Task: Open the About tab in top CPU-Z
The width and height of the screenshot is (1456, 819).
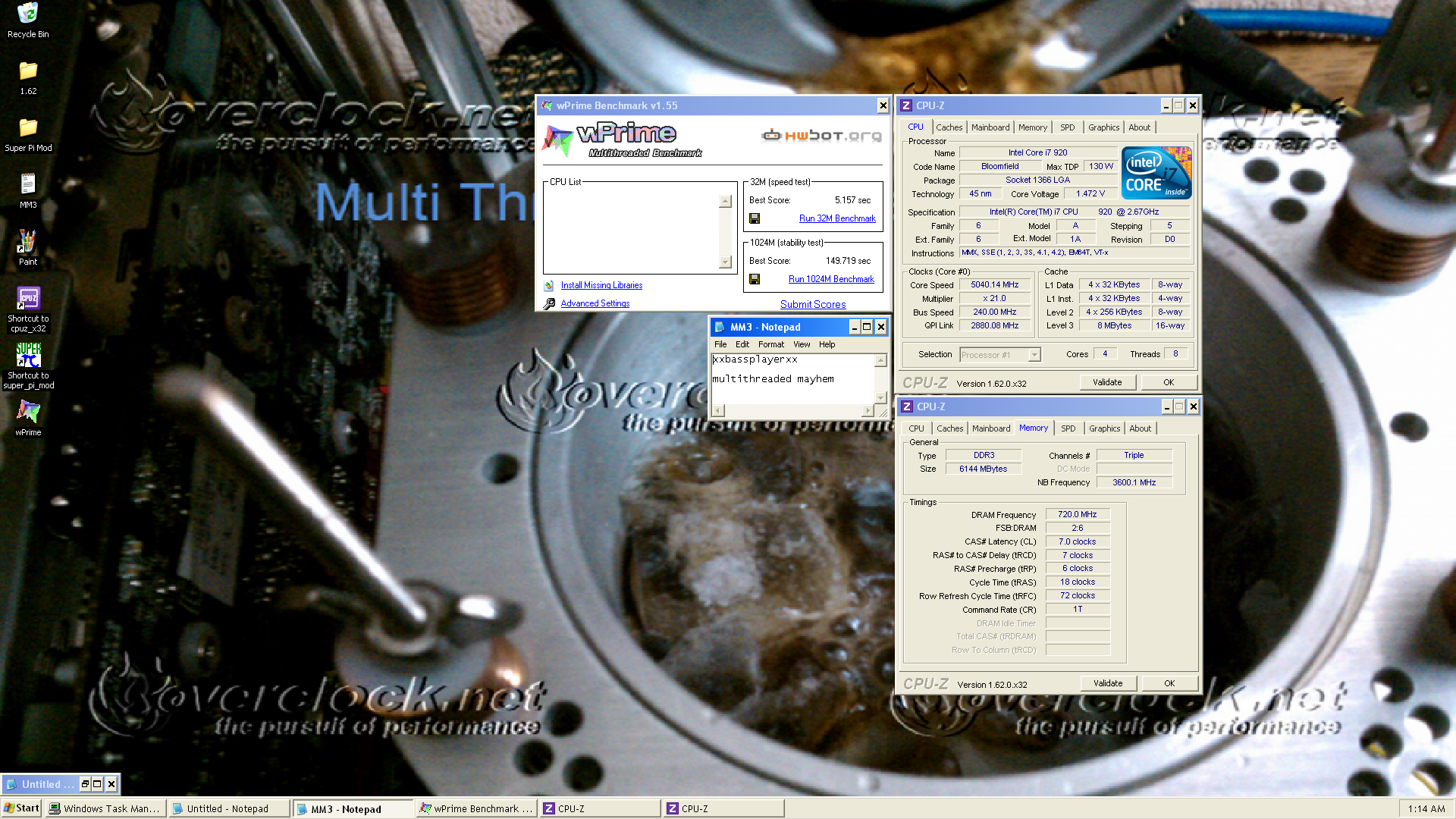Action: coord(1139,127)
